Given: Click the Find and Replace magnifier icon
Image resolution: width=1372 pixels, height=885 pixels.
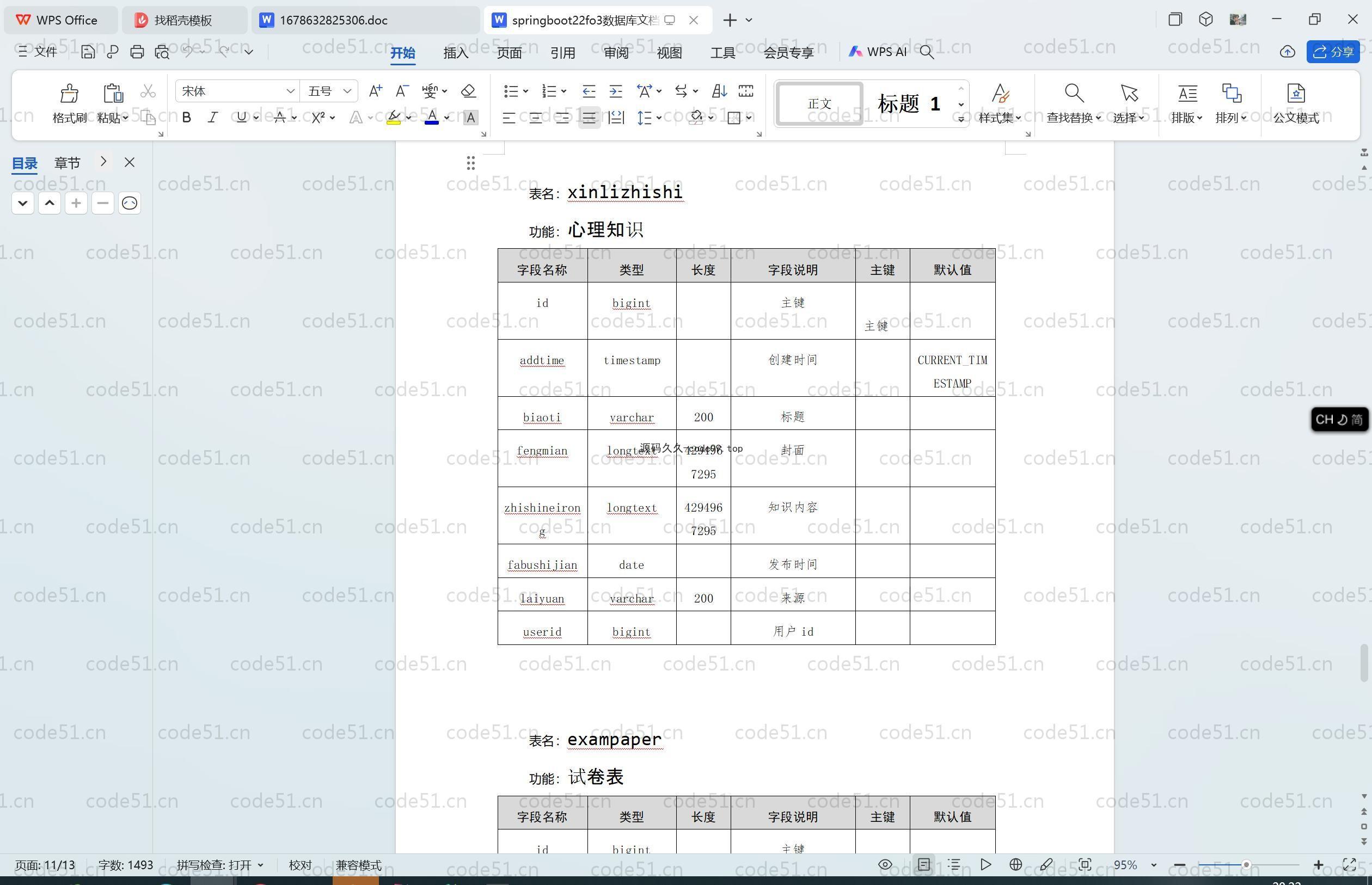Looking at the screenshot, I should click(x=1074, y=93).
